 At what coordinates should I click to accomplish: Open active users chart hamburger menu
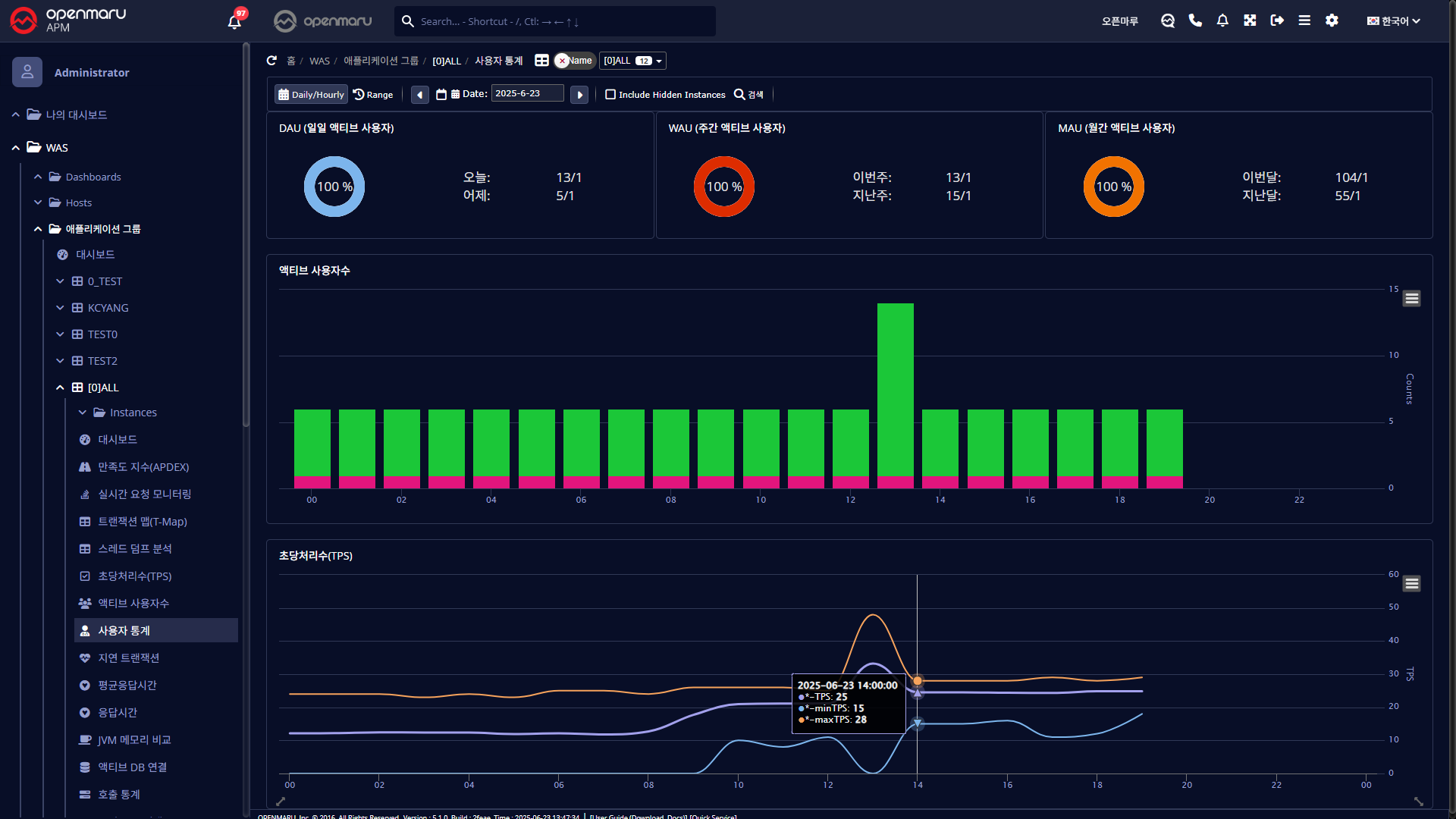(1411, 299)
